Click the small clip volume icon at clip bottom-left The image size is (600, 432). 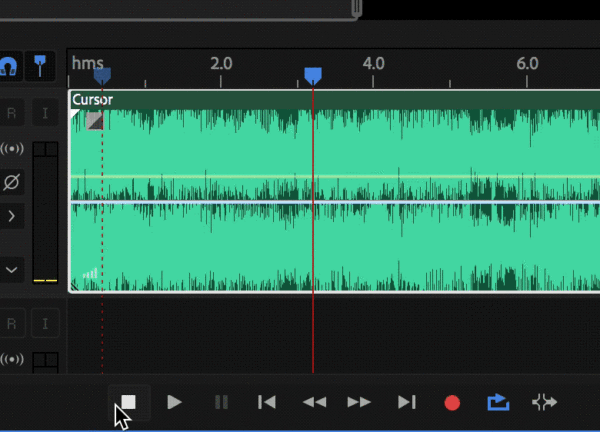coord(90,273)
